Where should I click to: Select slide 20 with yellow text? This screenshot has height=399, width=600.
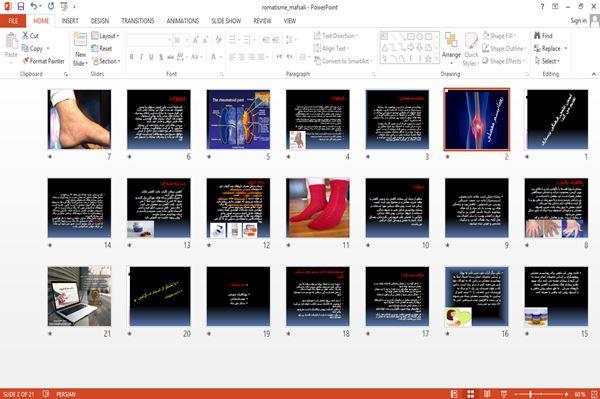click(159, 296)
